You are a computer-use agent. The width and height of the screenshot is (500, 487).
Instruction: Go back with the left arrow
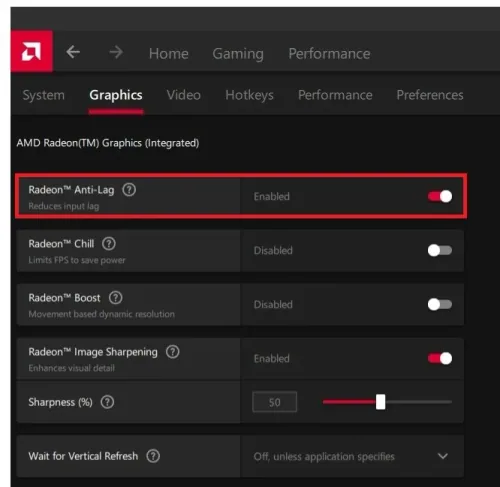73,52
